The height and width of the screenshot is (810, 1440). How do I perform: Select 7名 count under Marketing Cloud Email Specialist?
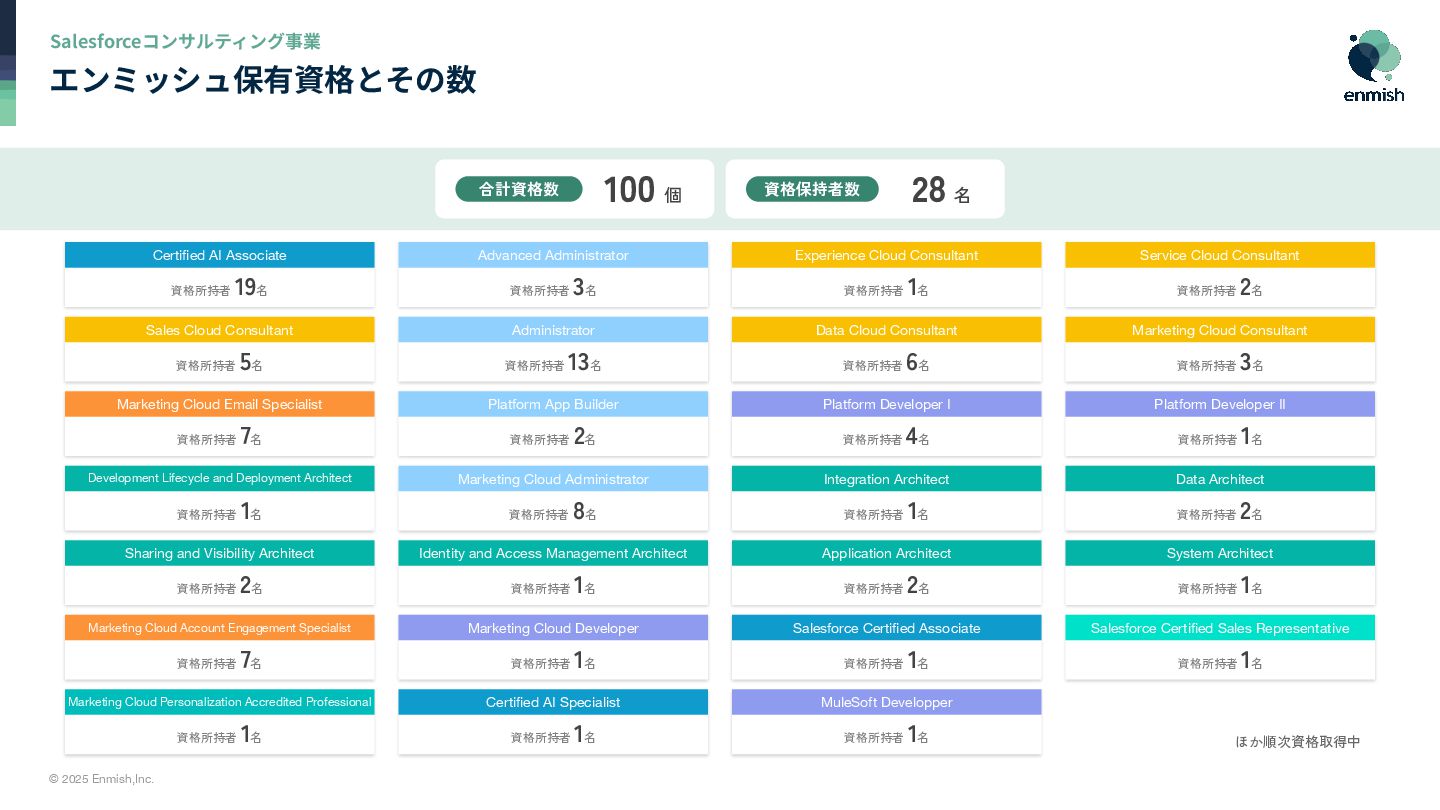[x=251, y=437]
